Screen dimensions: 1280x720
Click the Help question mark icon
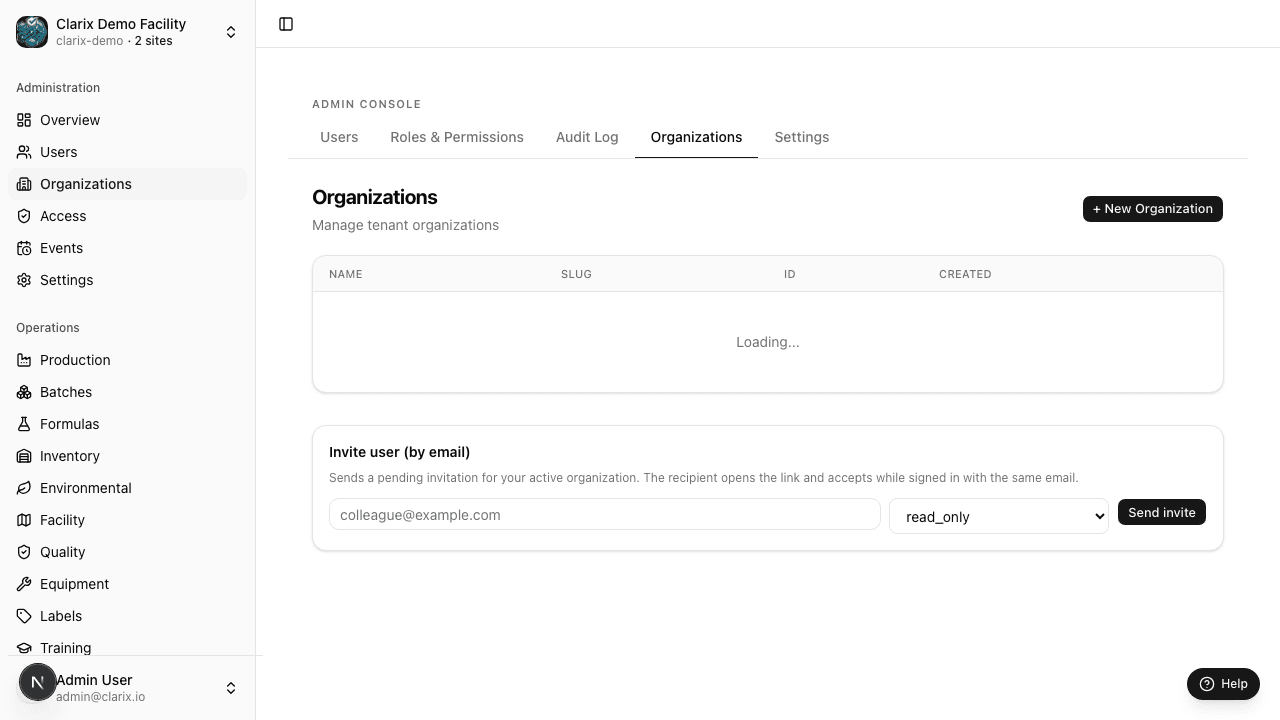coord(1207,684)
